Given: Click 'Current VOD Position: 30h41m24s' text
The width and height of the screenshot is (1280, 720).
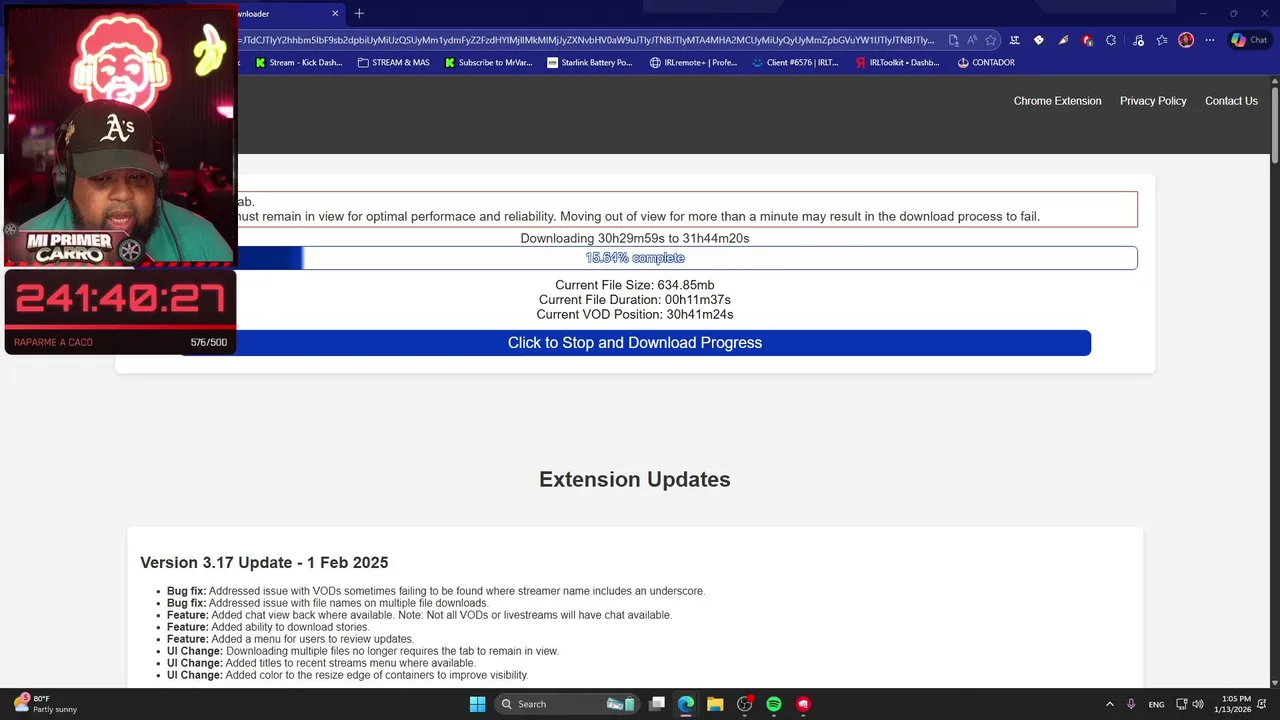Looking at the screenshot, I should pyautogui.click(x=635, y=314).
